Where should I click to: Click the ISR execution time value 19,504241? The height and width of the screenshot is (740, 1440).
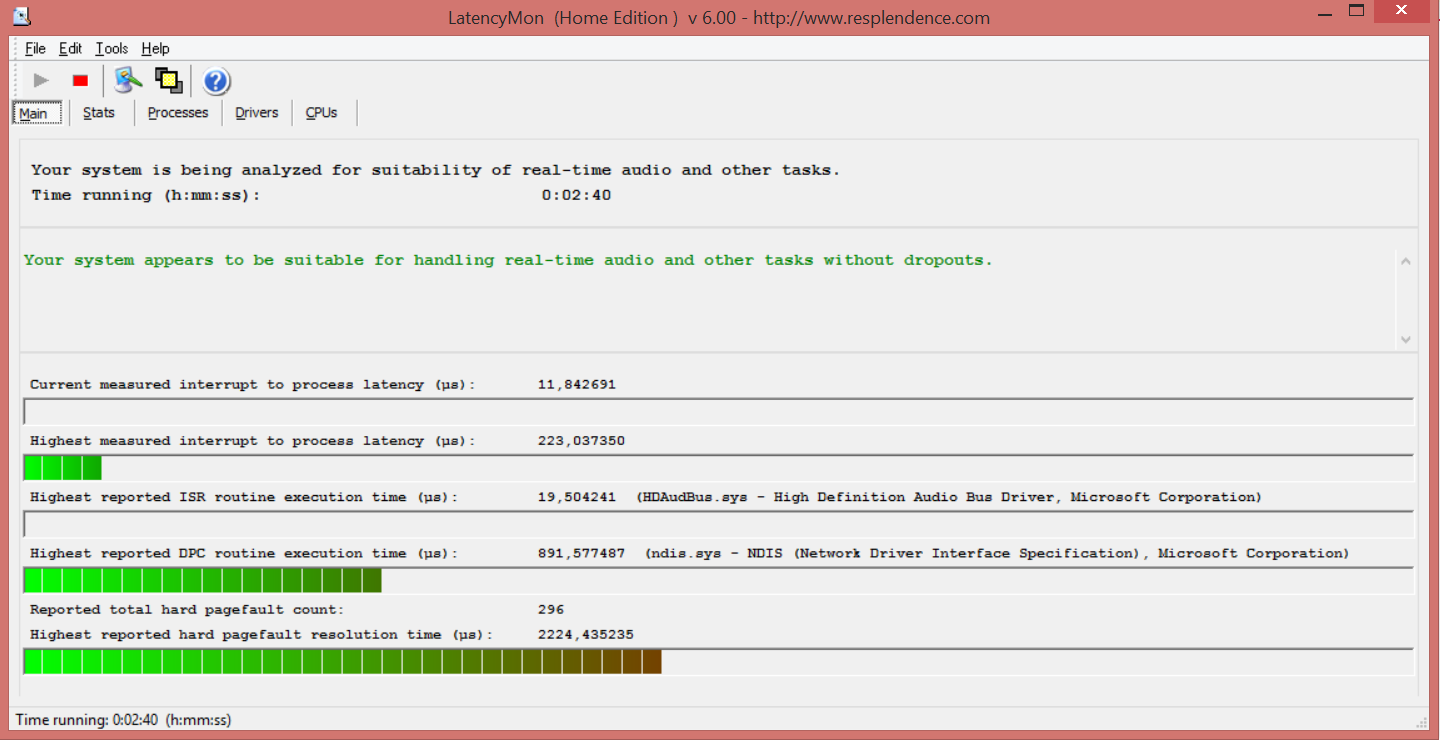tap(577, 497)
